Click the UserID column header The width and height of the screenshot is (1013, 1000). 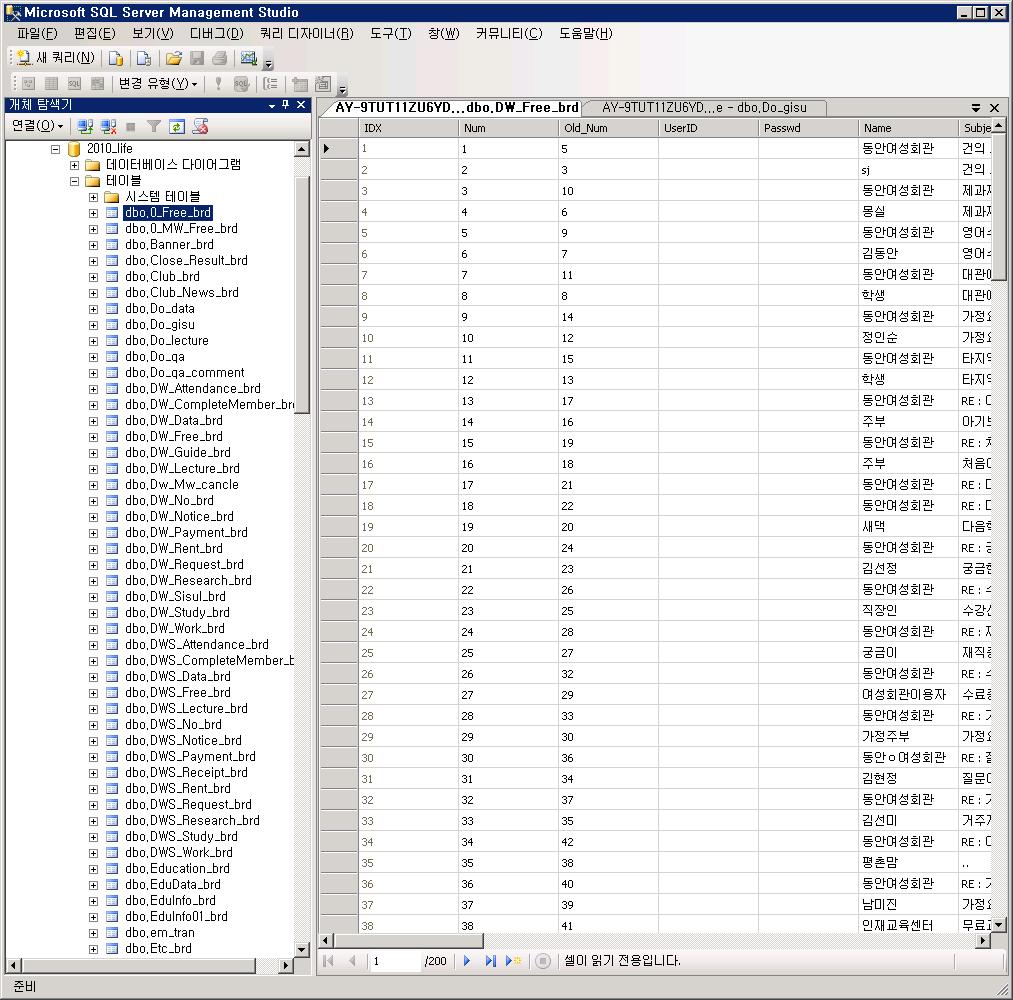(x=708, y=128)
